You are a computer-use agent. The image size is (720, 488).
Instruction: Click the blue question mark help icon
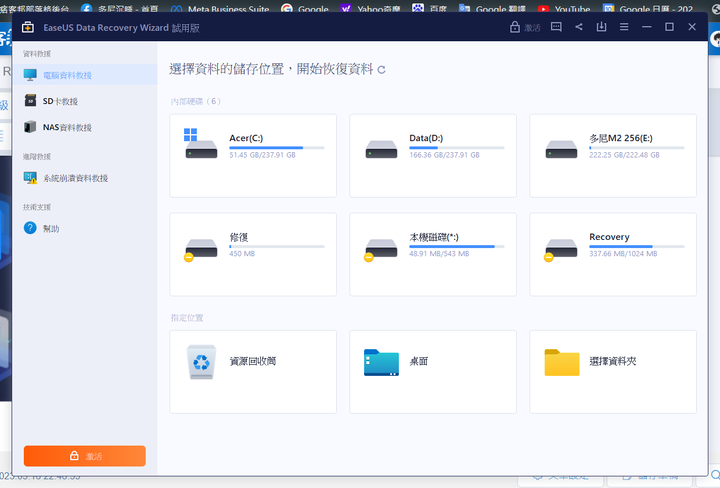[x=30, y=228]
